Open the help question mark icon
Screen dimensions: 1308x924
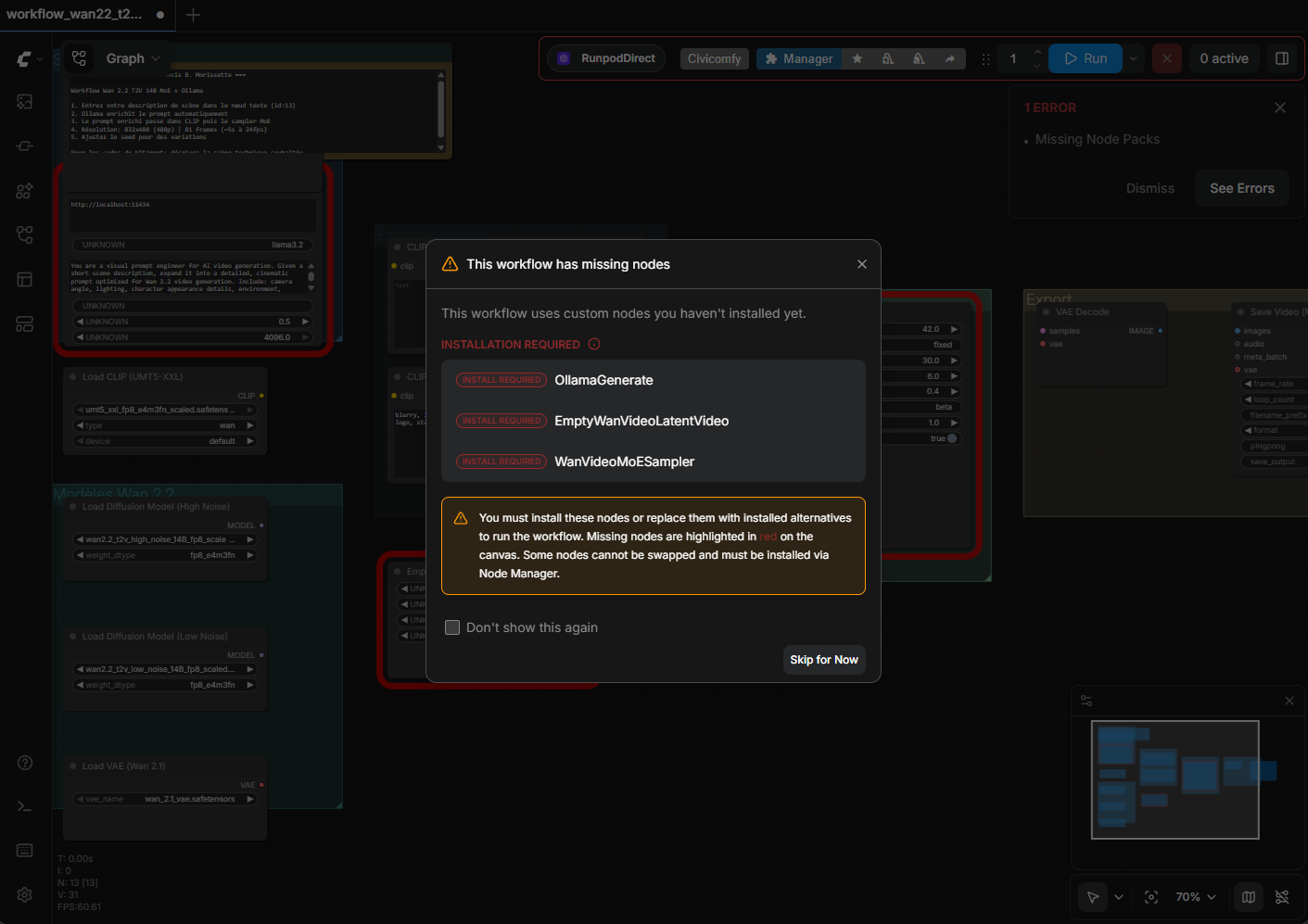pyautogui.click(x=25, y=763)
